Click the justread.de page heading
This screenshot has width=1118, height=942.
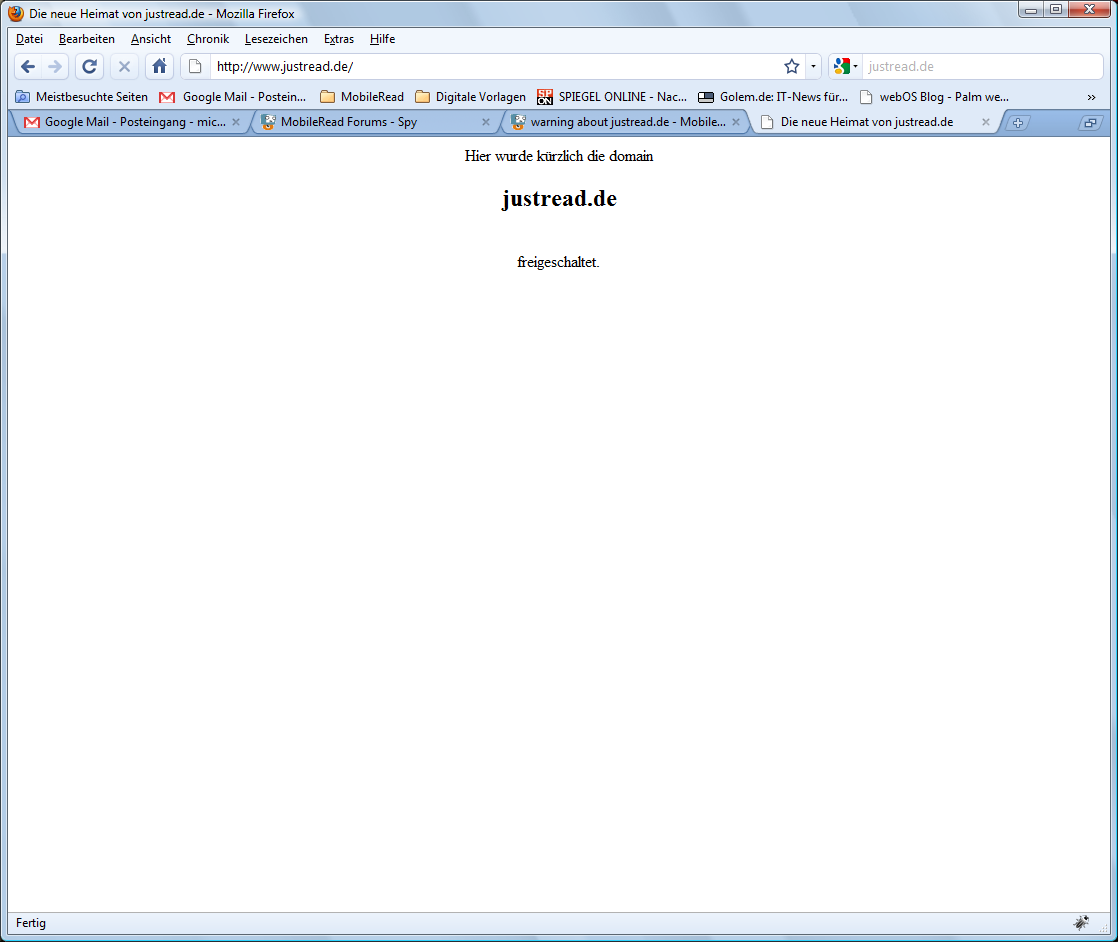pyautogui.click(x=559, y=199)
